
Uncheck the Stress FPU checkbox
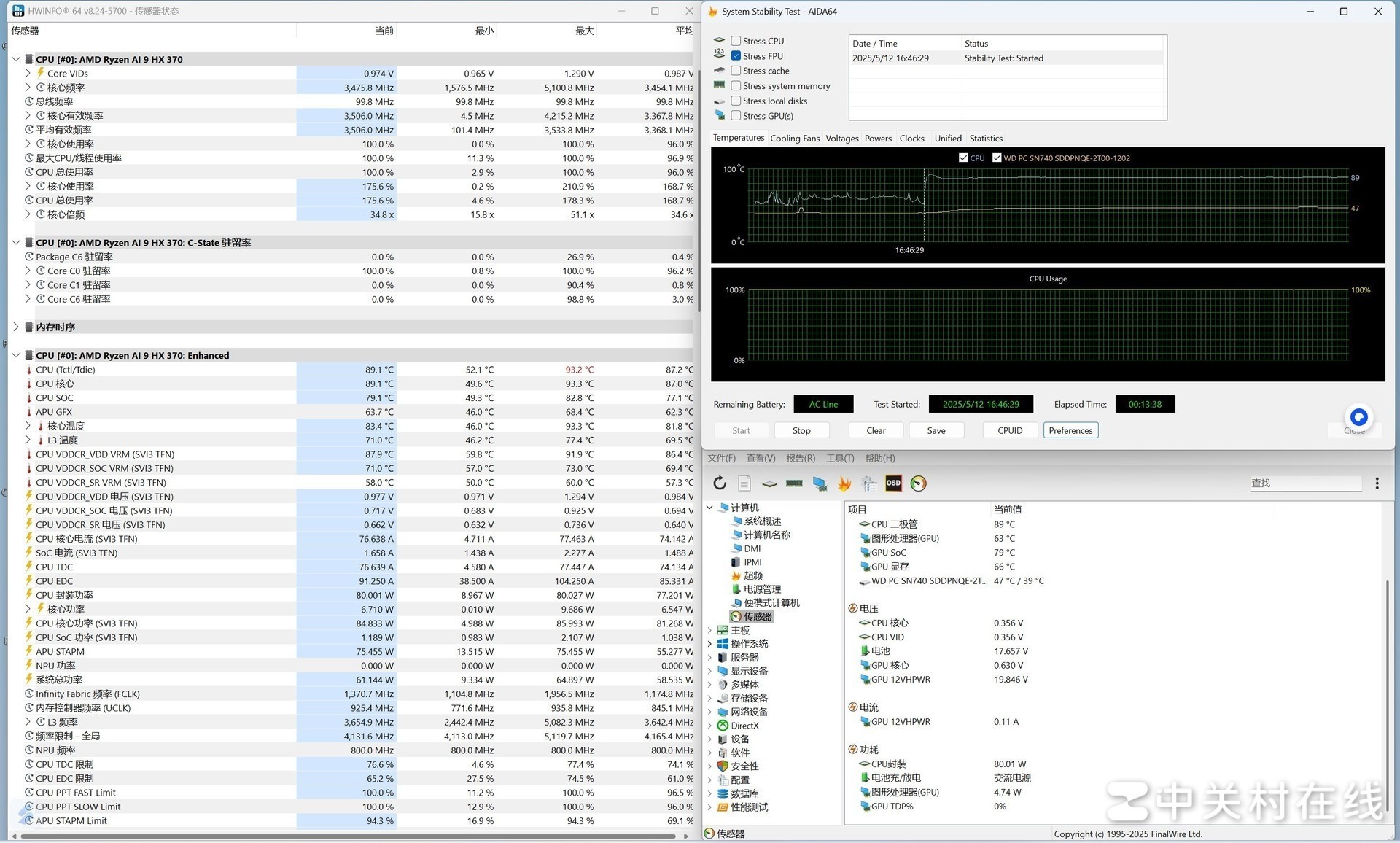(736, 56)
